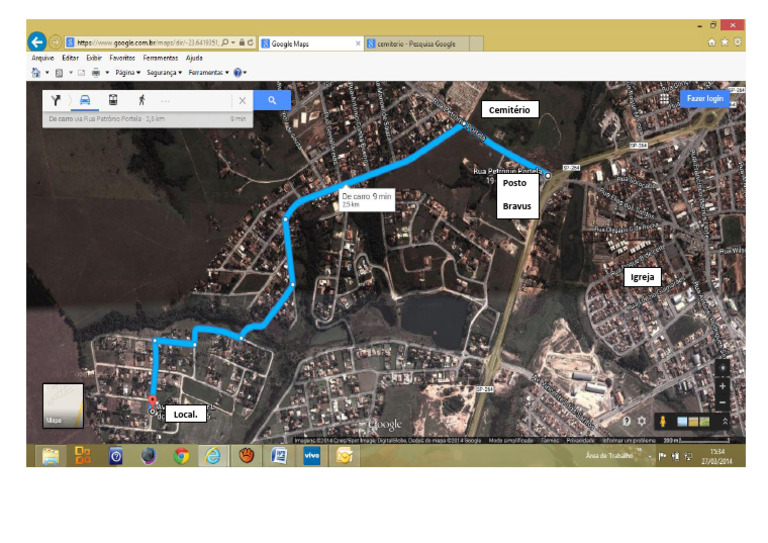768x543 pixels.
Task: Open the Ferramentas menu in menu bar
Action: click(160, 58)
